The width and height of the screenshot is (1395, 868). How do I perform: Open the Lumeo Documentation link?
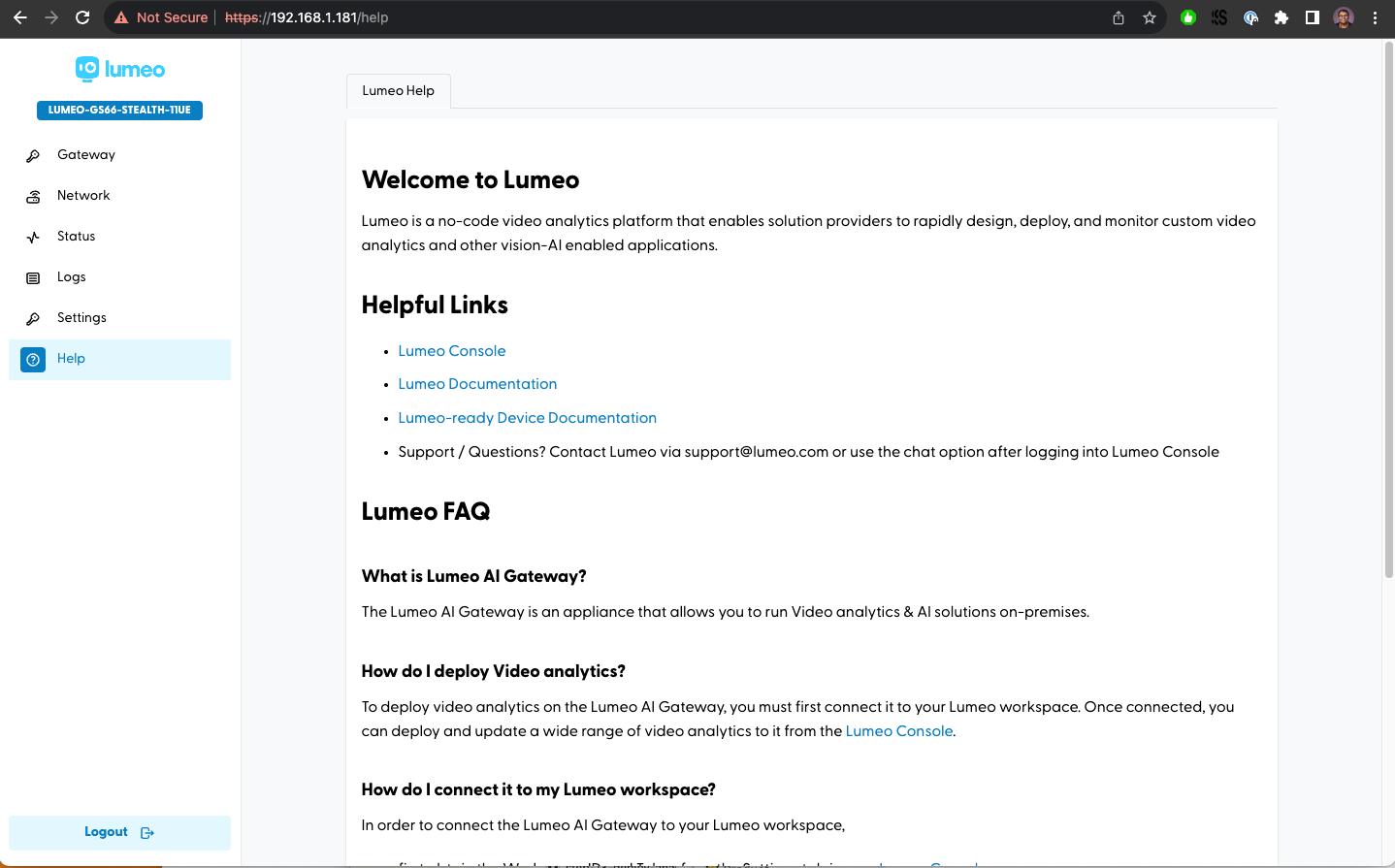[x=477, y=384]
